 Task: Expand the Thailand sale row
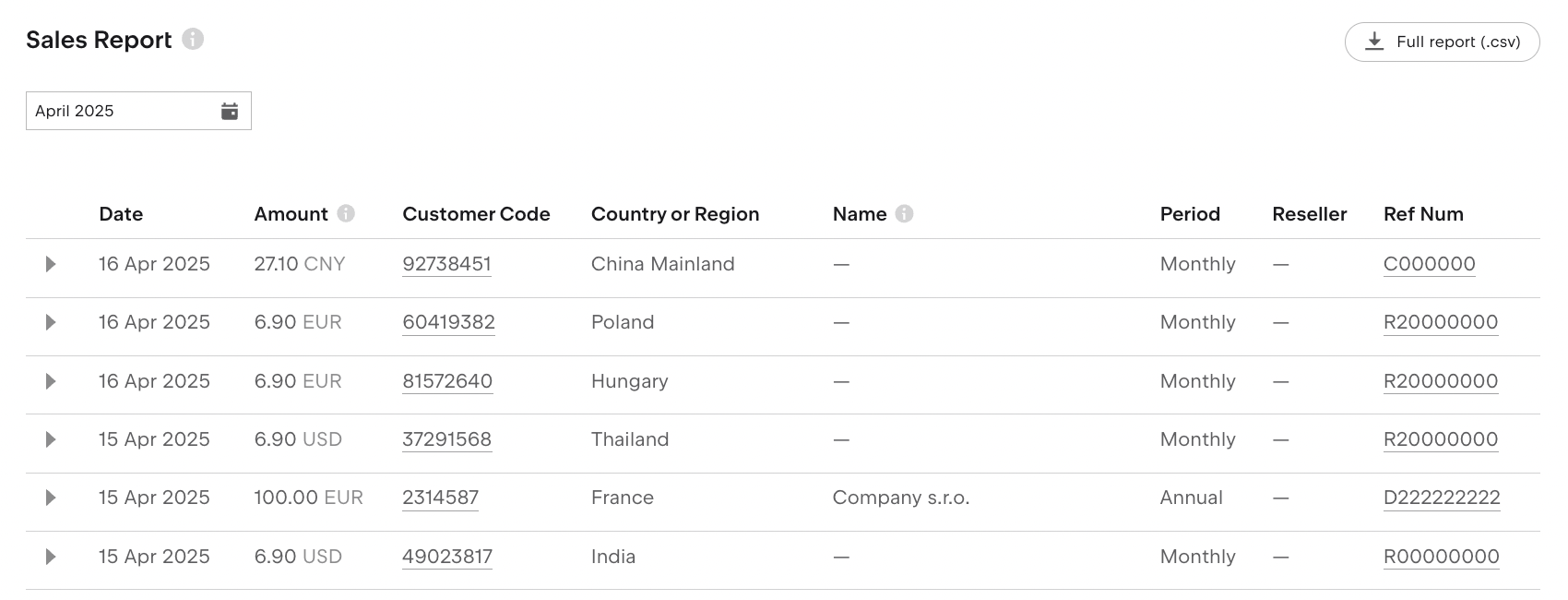coord(51,439)
